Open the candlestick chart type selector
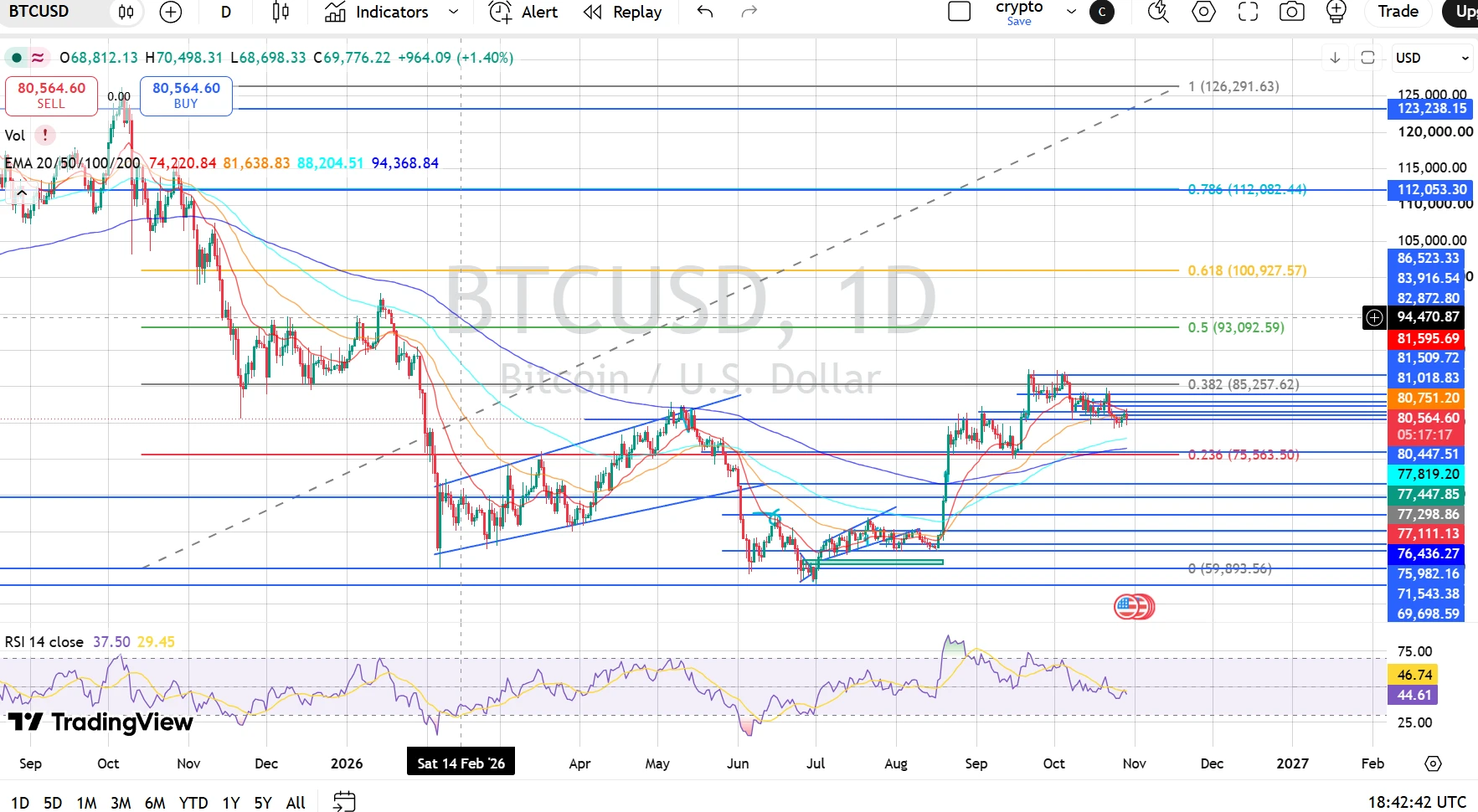 pos(281,12)
